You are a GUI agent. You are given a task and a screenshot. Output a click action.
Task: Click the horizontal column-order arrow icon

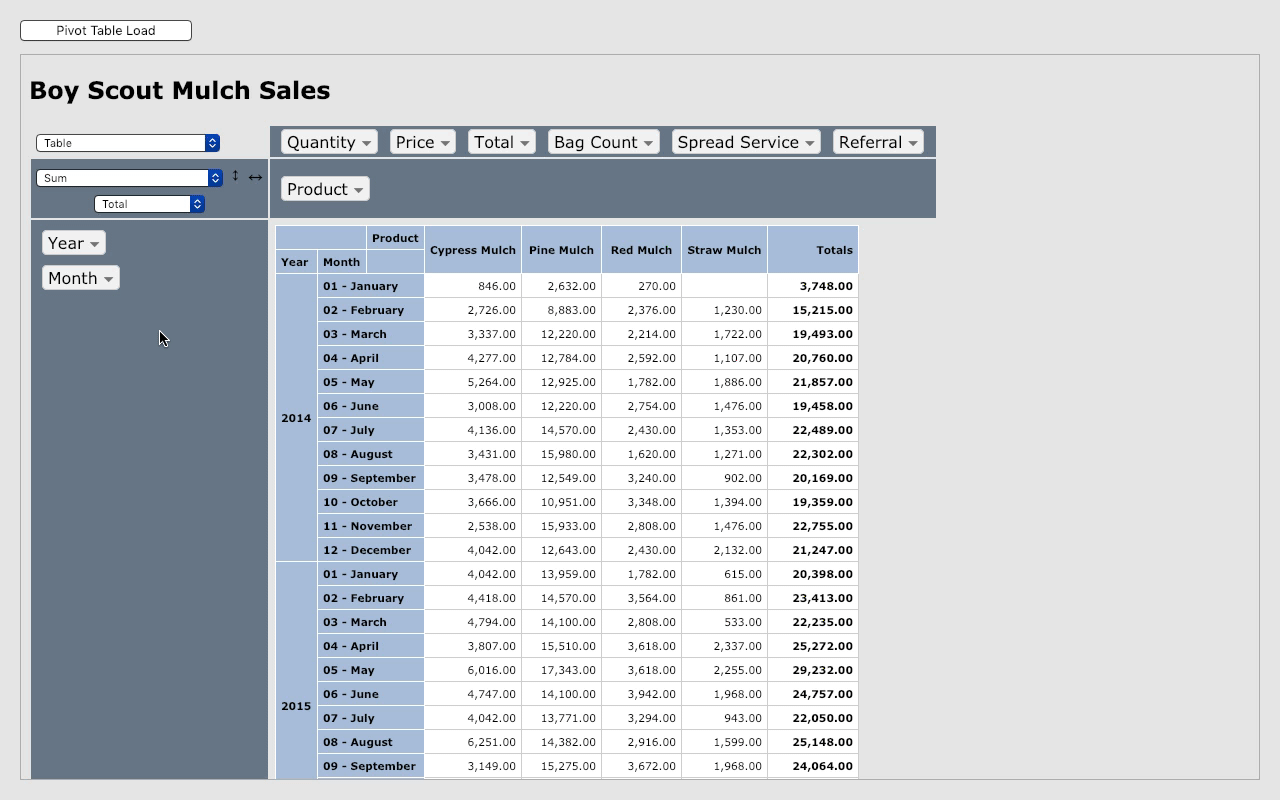[x=255, y=177]
